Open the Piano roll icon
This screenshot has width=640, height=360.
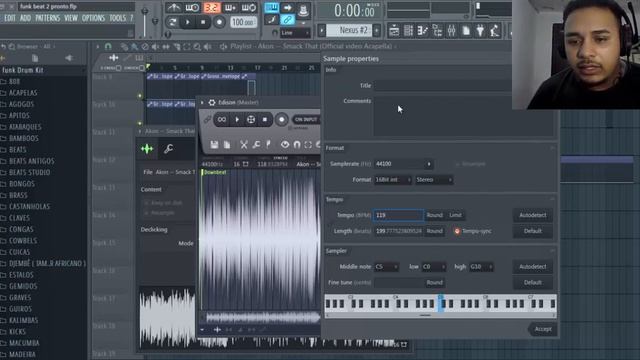point(423,31)
